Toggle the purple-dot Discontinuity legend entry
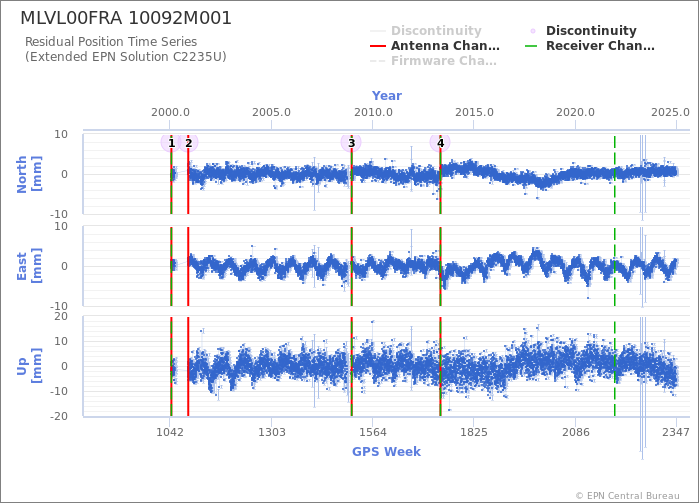The image size is (700, 504). coord(583,31)
